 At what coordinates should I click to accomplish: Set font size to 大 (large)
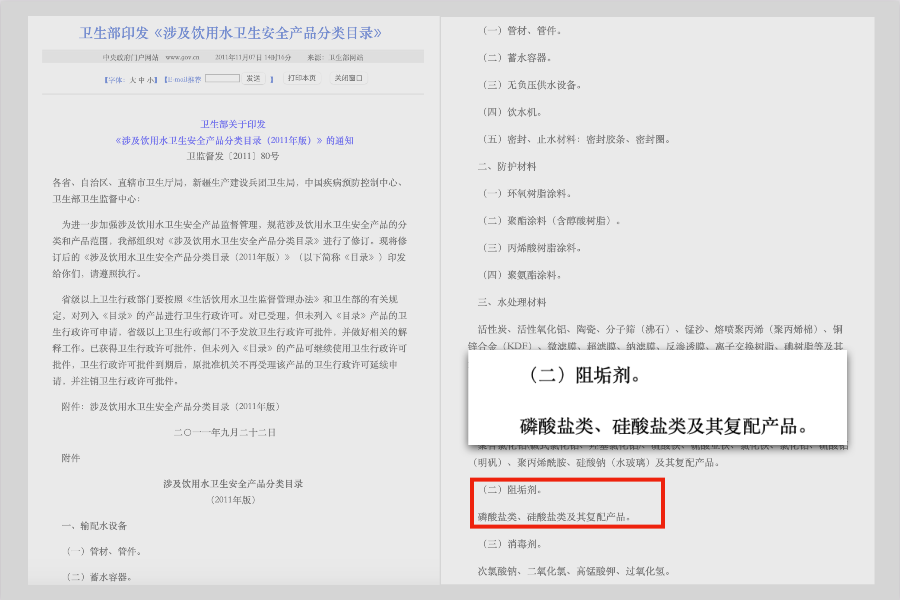click(x=133, y=80)
